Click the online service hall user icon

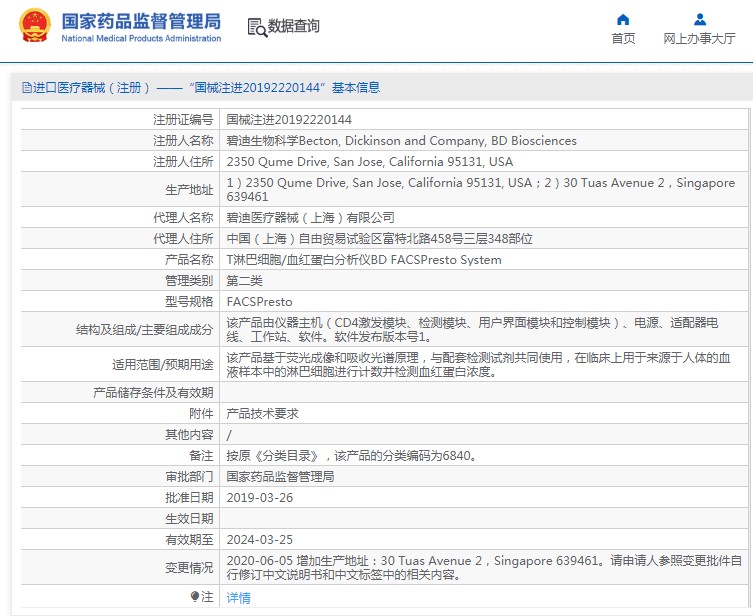point(700,20)
